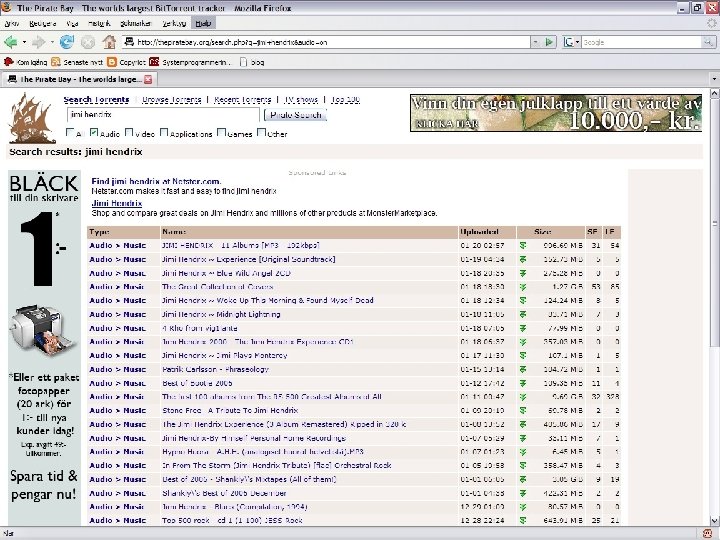Click the page scrollbar up arrow
This screenshot has height=540, width=720.
pos(714,93)
